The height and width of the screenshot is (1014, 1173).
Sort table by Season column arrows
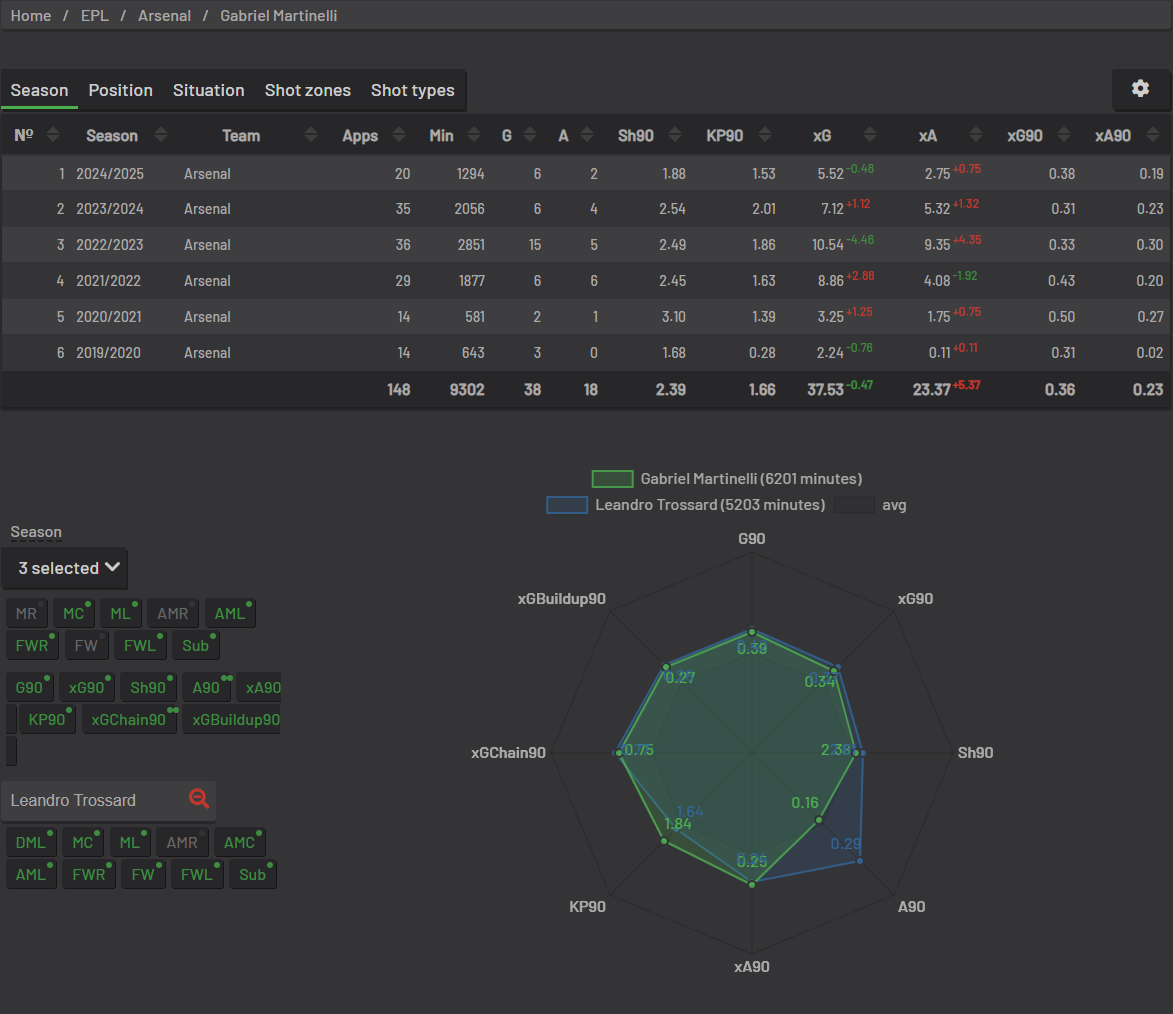pyautogui.click(x=161, y=135)
